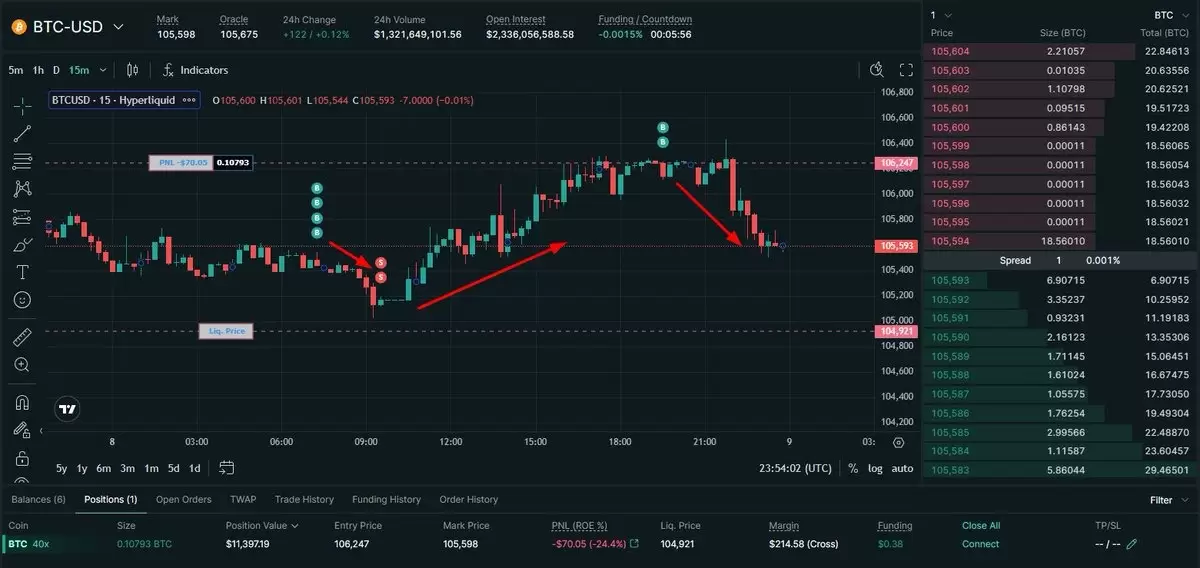Open the timeframe interval dropdown arrow
This screenshot has height=568, width=1200.
pos(103,70)
